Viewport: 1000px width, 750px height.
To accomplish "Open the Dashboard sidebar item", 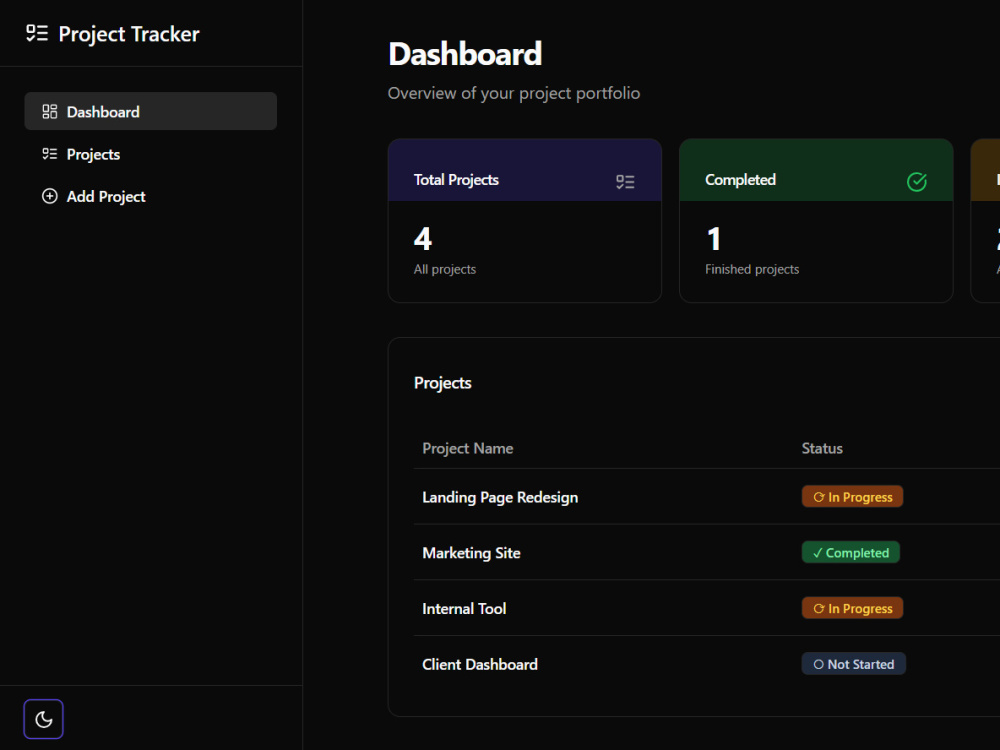I will click(151, 111).
